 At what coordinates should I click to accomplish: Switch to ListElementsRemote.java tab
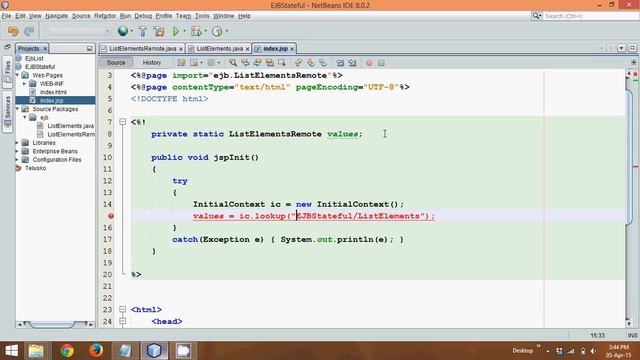pos(142,49)
